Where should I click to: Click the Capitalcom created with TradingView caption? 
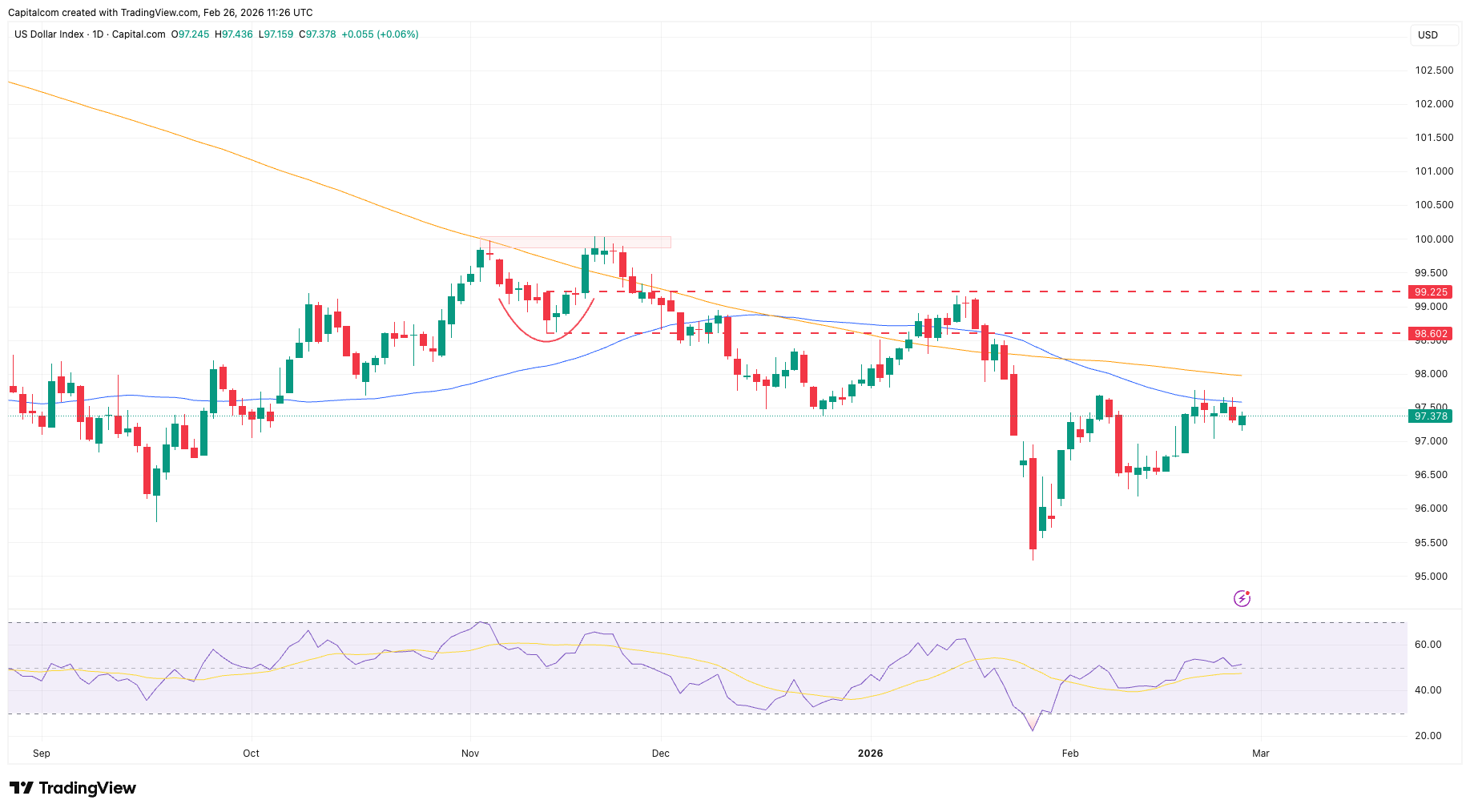coord(160,13)
